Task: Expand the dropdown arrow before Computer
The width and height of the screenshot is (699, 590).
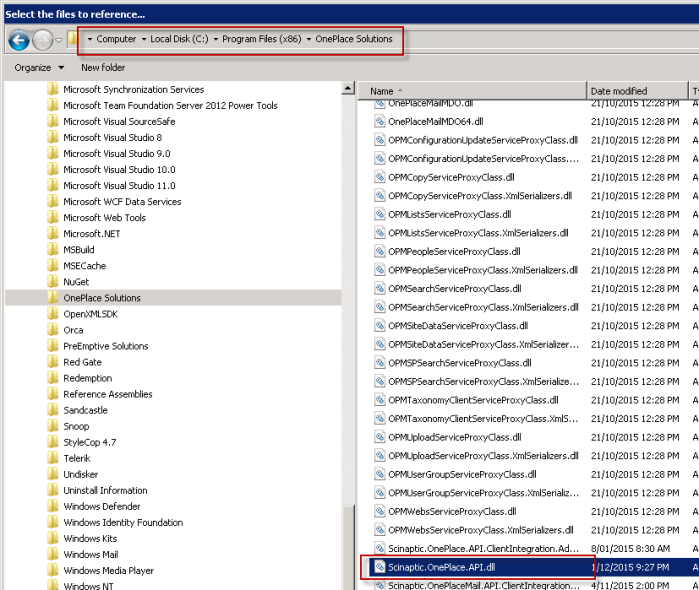Action: pos(90,39)
